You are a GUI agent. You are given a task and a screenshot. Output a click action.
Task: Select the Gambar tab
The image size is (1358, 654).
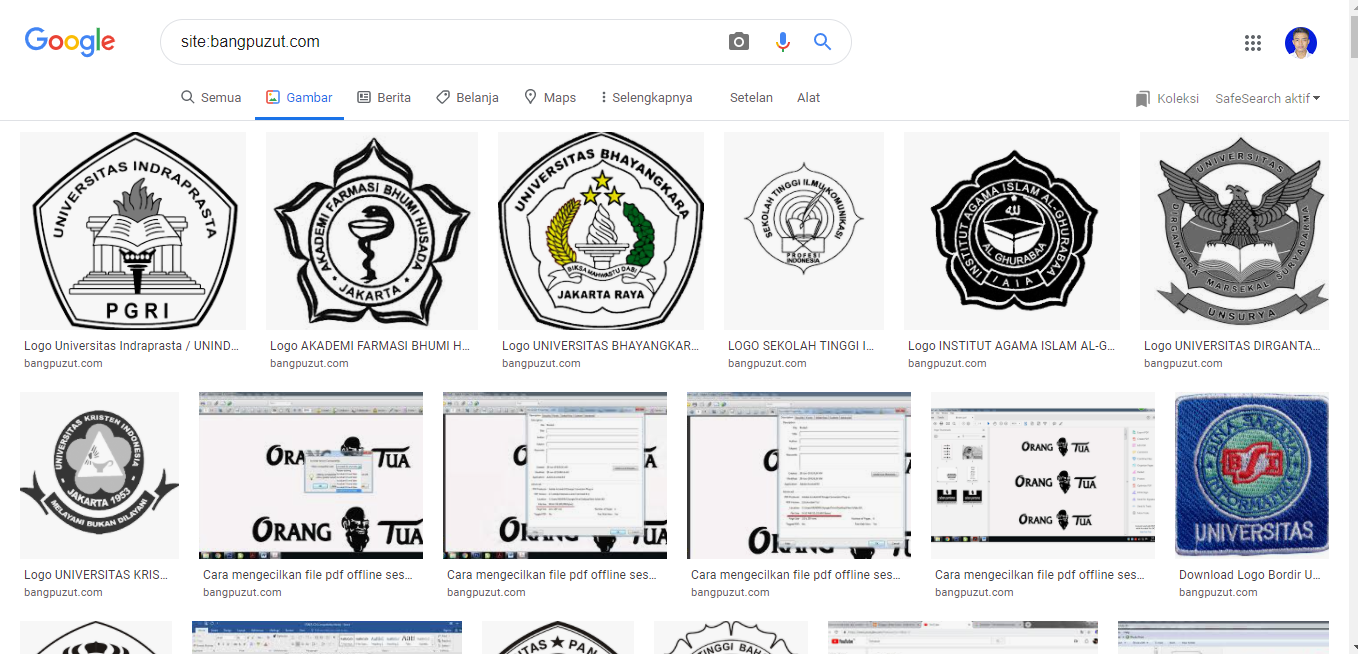coord(299,98)
